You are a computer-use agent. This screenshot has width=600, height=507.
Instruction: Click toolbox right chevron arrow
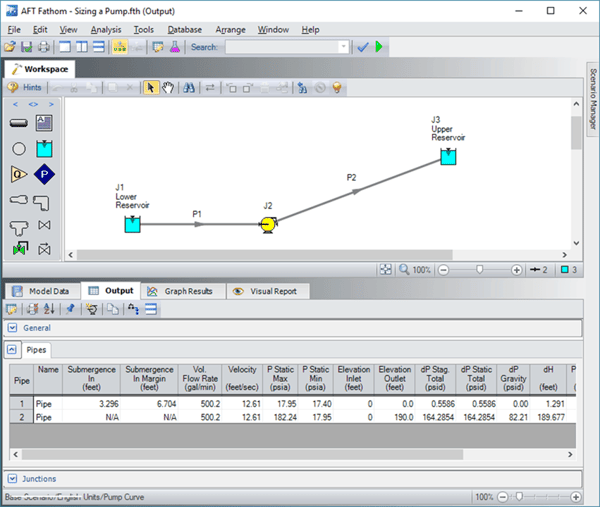pos(51,104)
